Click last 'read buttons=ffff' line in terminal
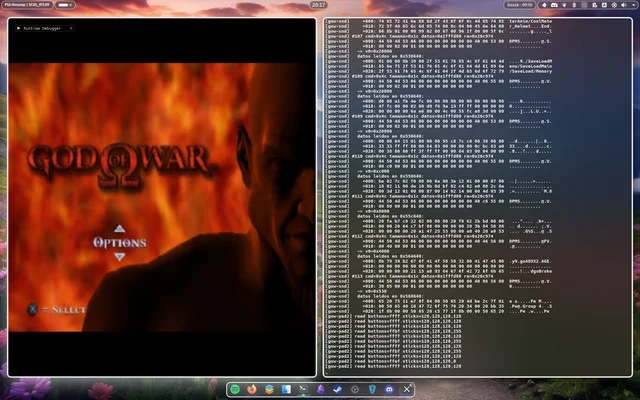Screen dimensions: 640x400 [393, 366]
